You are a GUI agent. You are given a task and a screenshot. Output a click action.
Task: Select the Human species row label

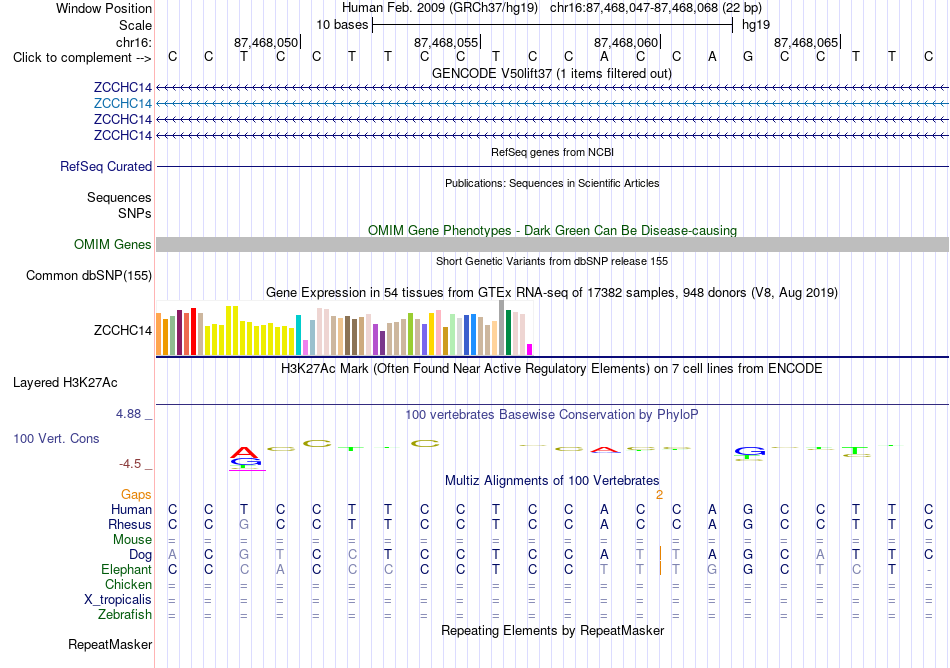point(131,509)
